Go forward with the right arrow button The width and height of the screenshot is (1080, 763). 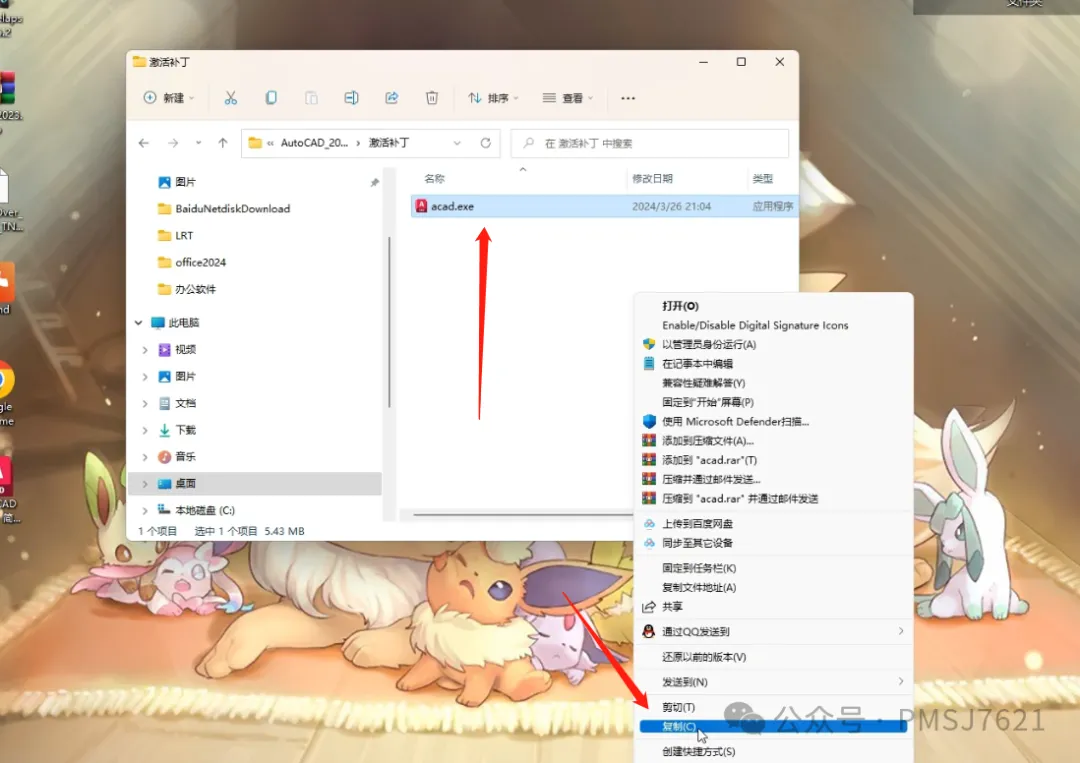[x=173, y=143]
